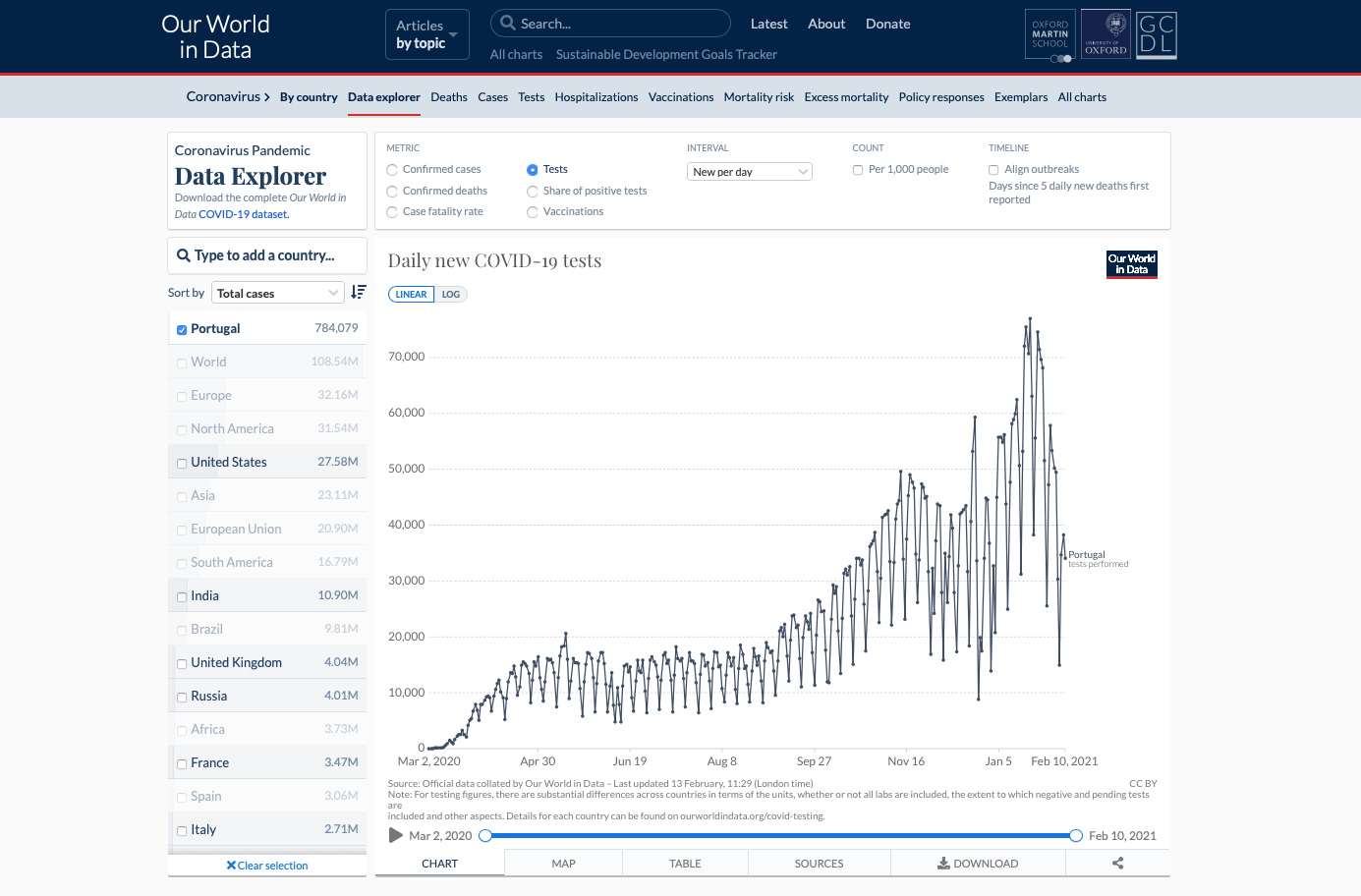Select Confirmed deaths metric

click(392, 192)
